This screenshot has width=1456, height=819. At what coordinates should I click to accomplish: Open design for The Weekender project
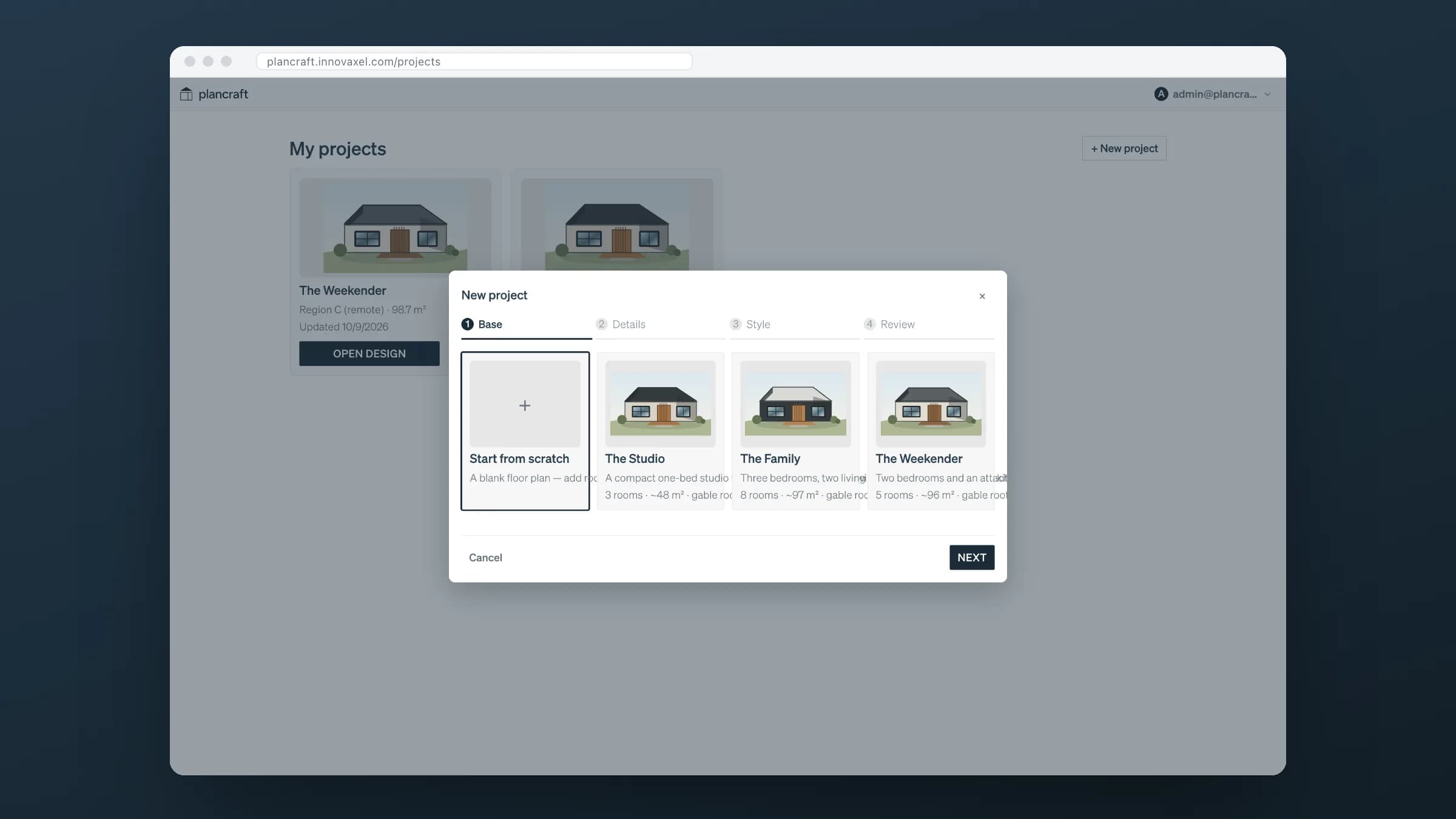pyautogui.click(x=369, y=354)
